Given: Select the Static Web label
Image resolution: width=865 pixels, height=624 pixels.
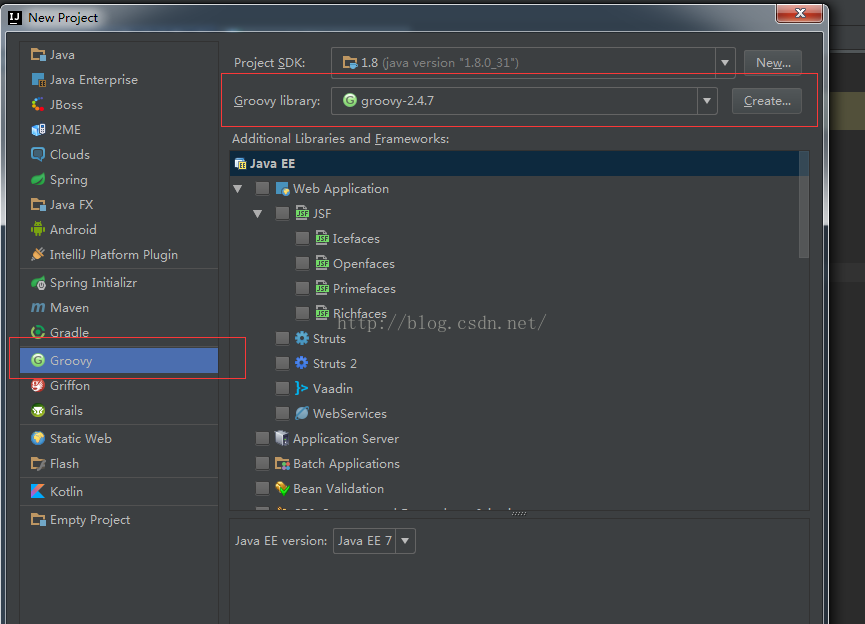Looking at the screenshot, I should tap(81, 439).
